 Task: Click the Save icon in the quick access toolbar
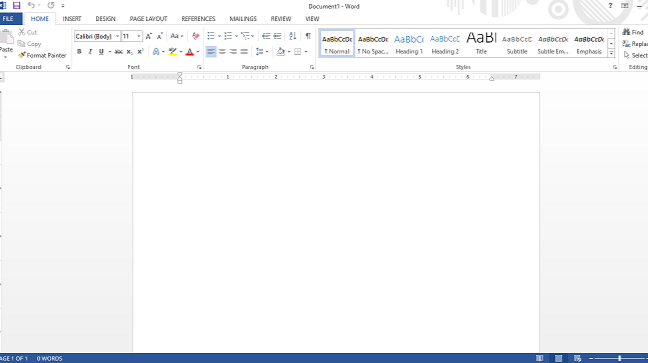[x=16, y=5]
